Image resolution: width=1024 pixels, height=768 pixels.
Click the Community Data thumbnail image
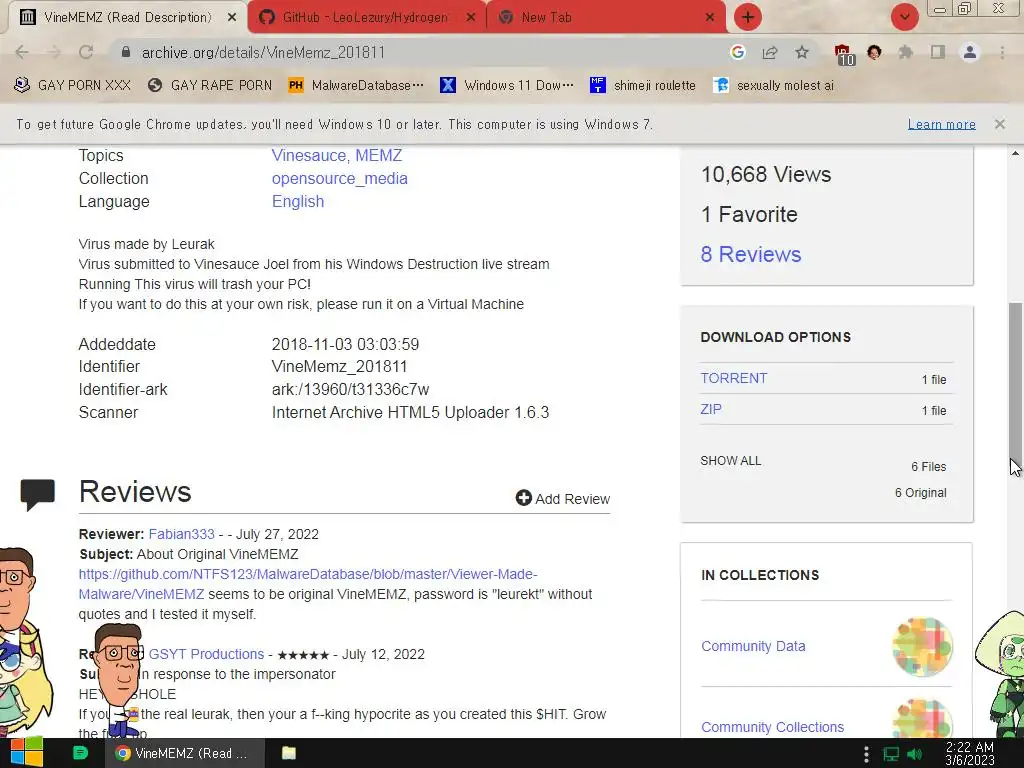point(922,647)
